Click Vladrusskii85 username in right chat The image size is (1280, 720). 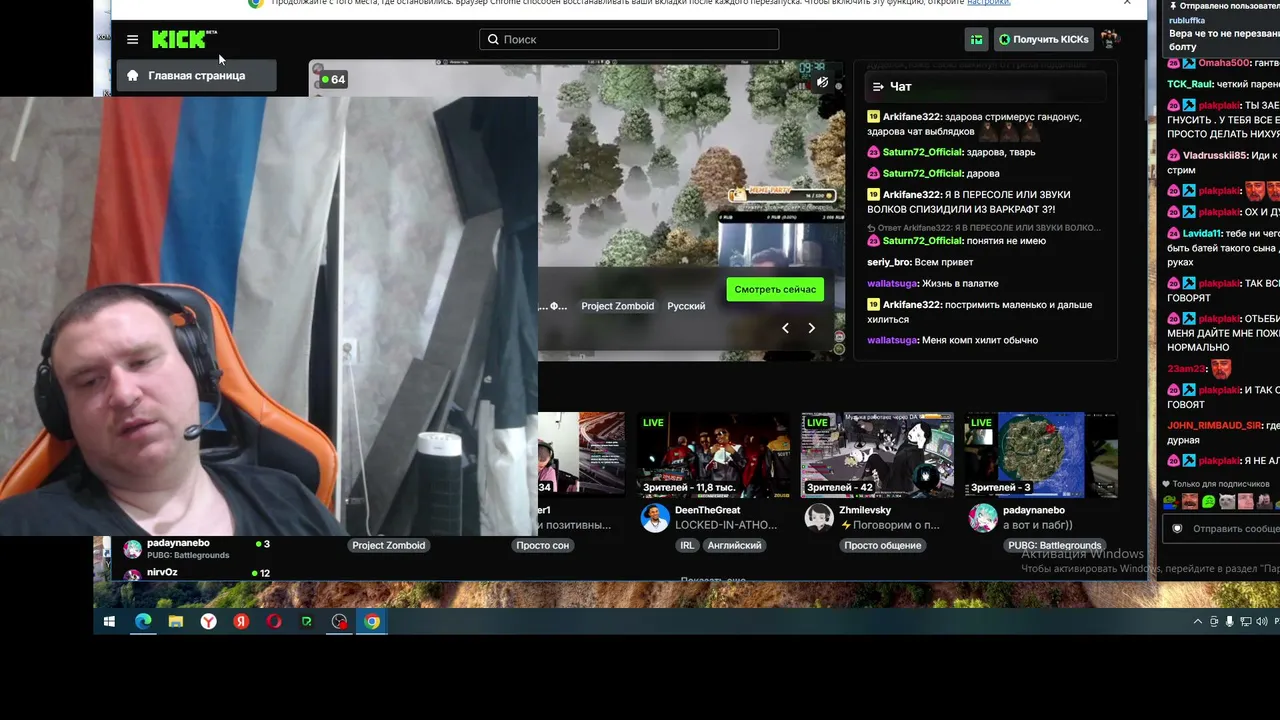pyautogui.click(x=1215, y=155)
